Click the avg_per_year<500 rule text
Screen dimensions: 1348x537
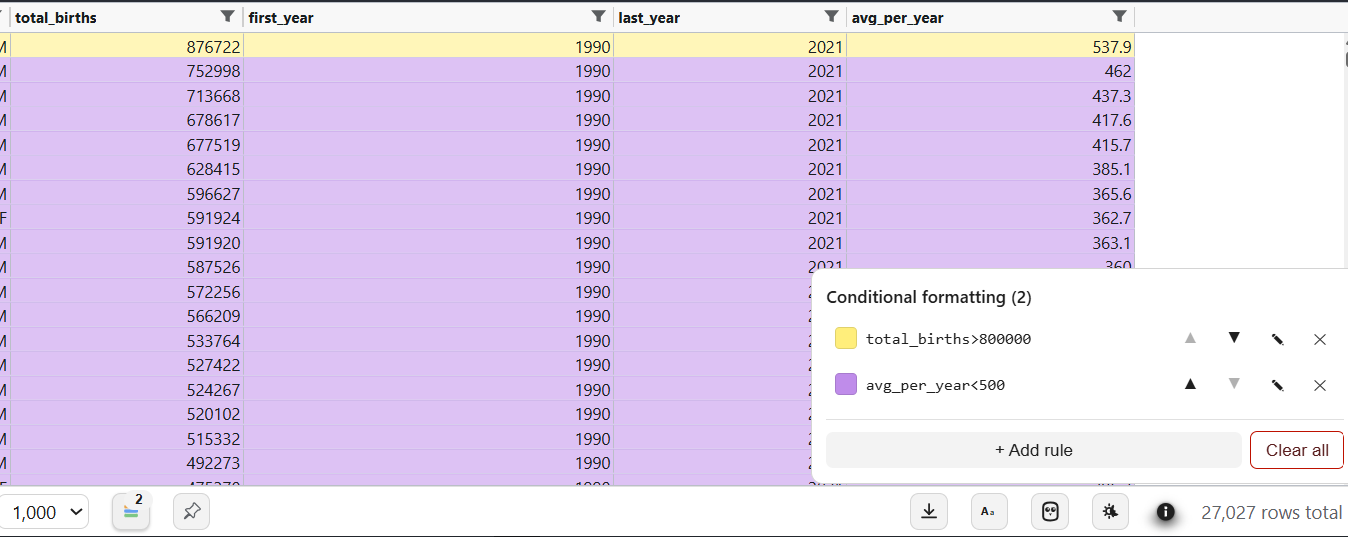(935, 385)
